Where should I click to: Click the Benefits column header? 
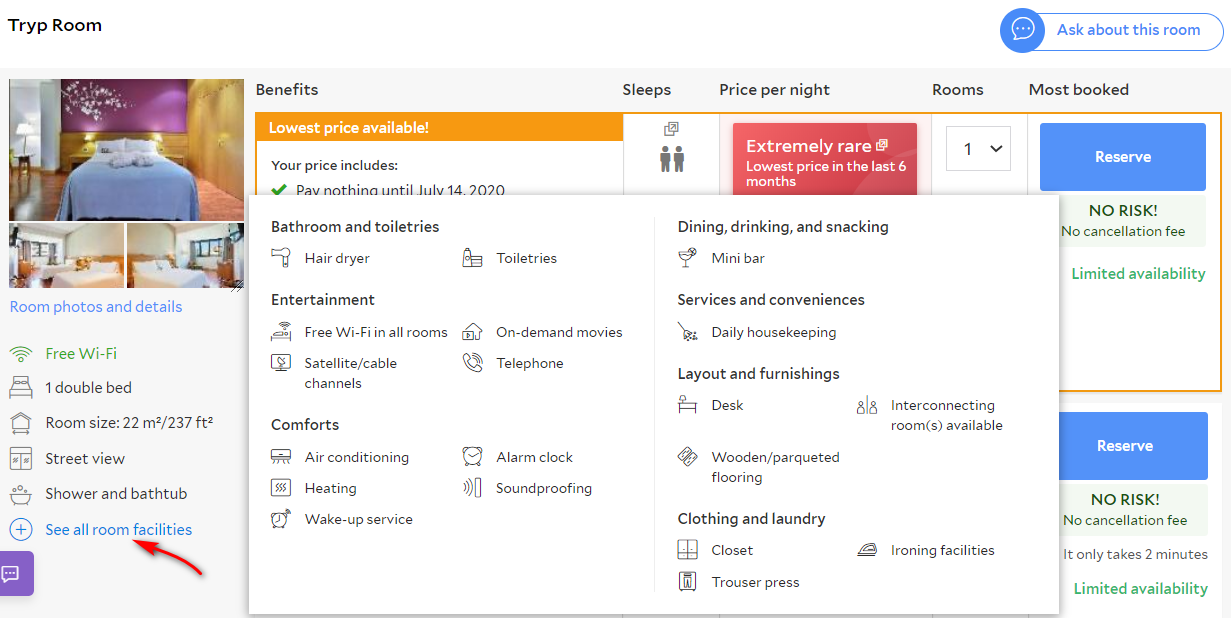coord(287,90)
